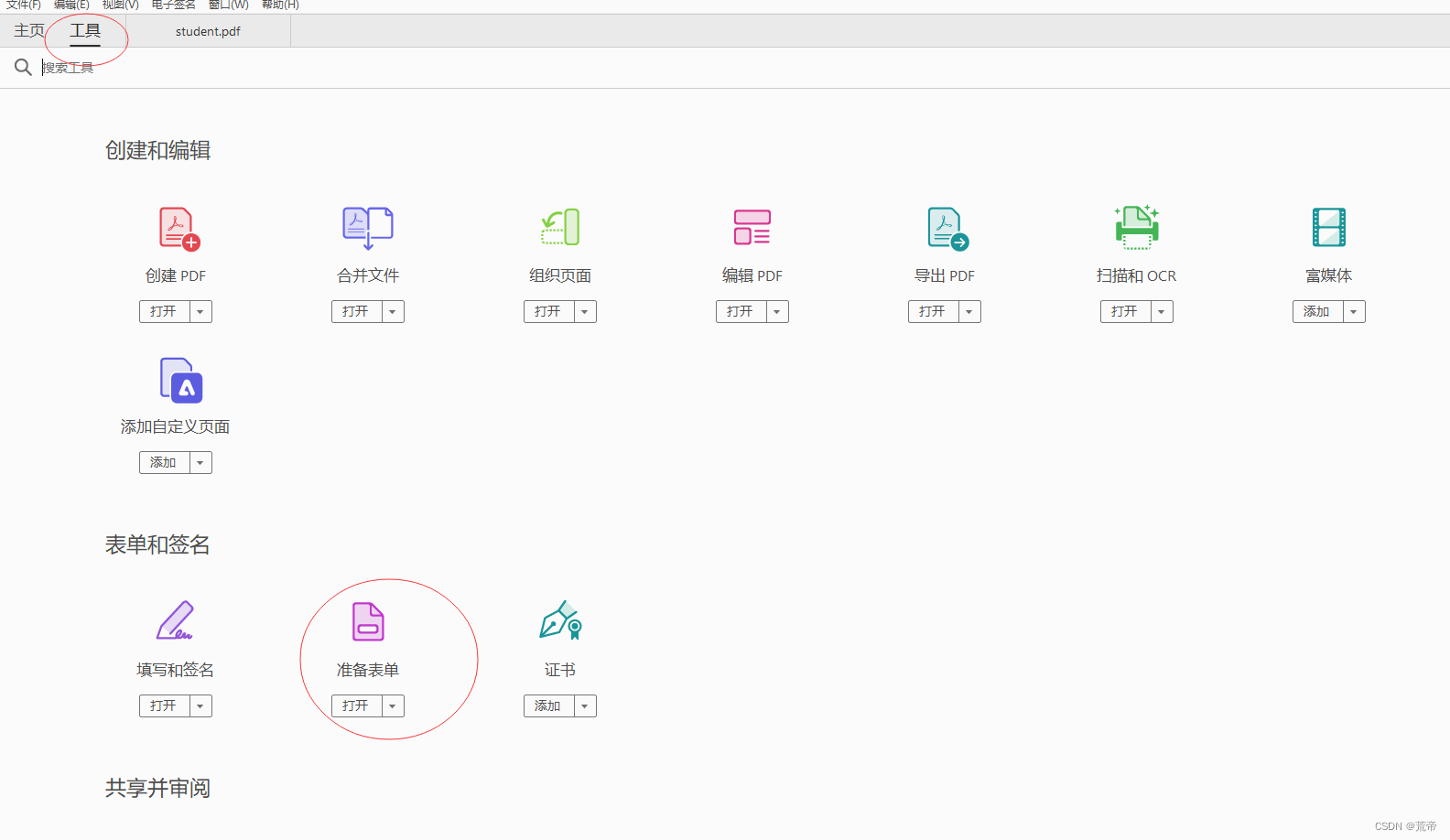Open the 视图(V) menu
This screenshot has height=840, width=1450.
(x=120, y=5)
